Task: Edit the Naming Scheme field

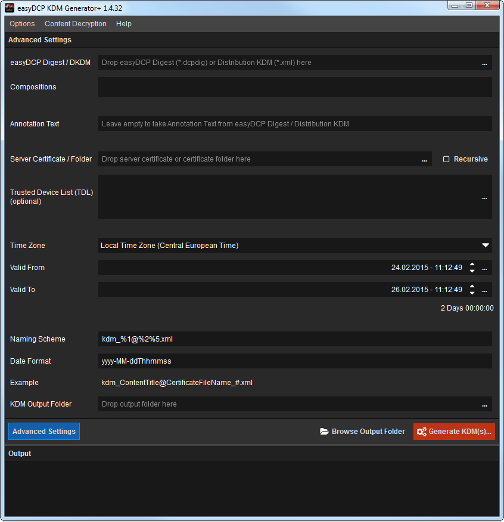Action: pos(295,339)
